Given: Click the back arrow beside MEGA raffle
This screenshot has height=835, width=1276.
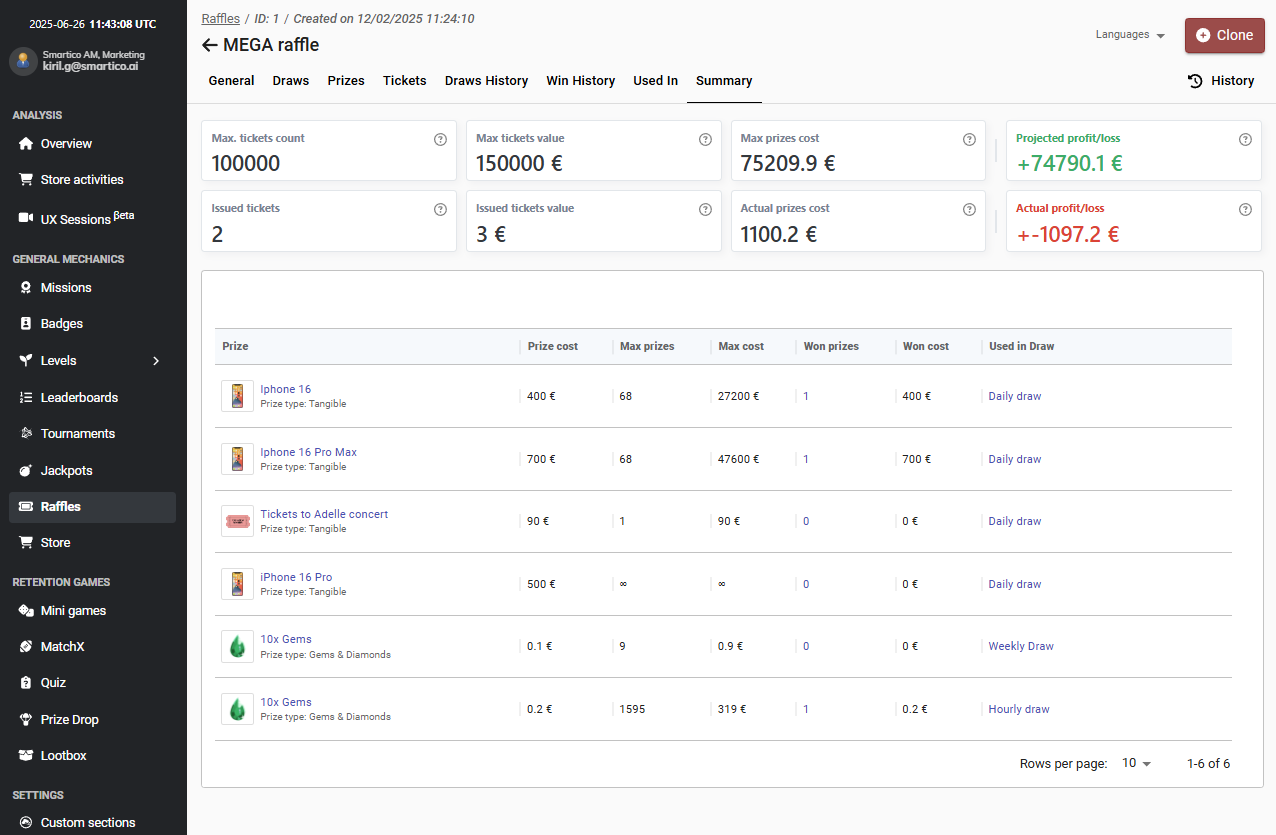Looking at the screenshot, I should pyautogui.click(x=209, y=45).
